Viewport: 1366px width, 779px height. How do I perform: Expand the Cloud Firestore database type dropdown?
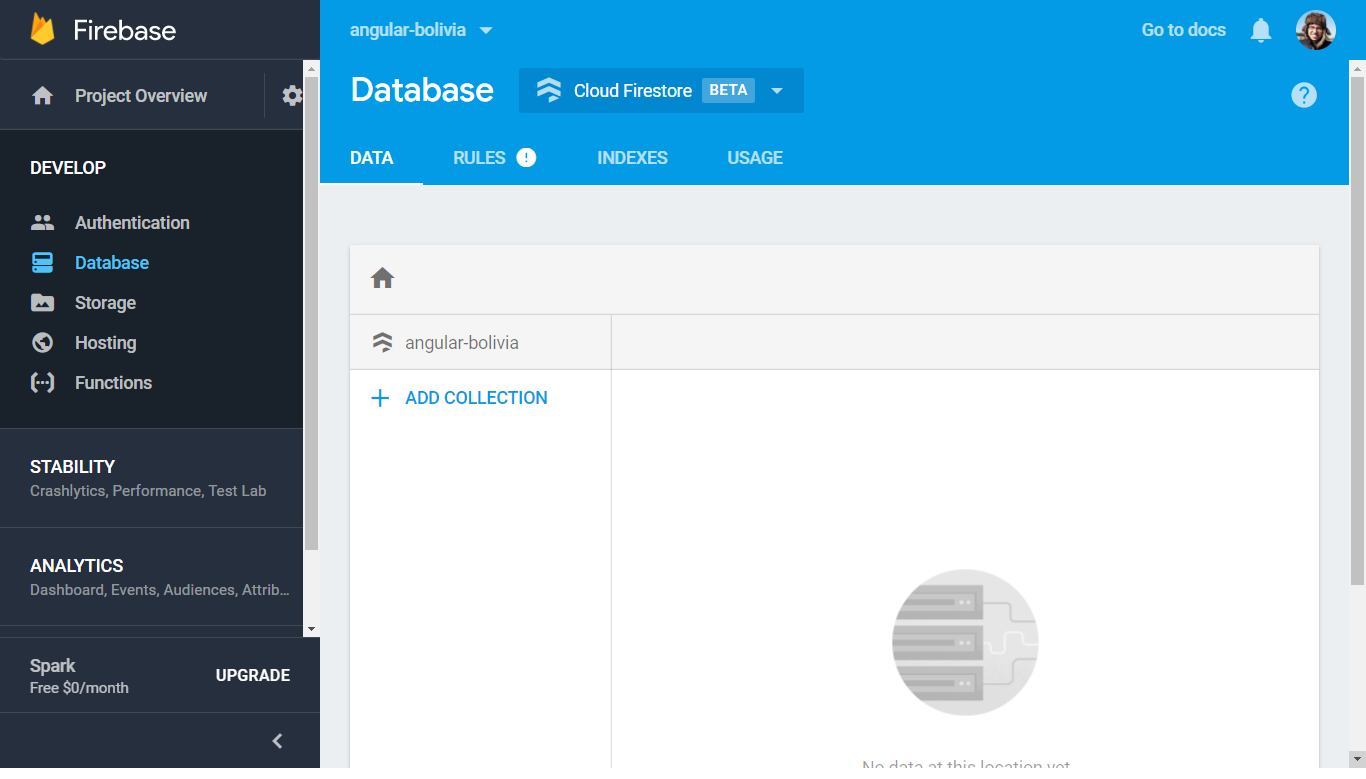tap(661, 90)
